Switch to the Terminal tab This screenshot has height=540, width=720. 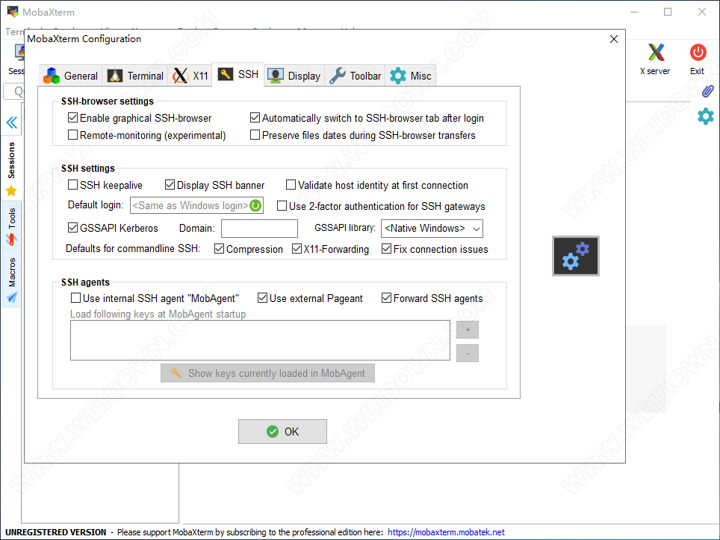[x=135, y=76]
